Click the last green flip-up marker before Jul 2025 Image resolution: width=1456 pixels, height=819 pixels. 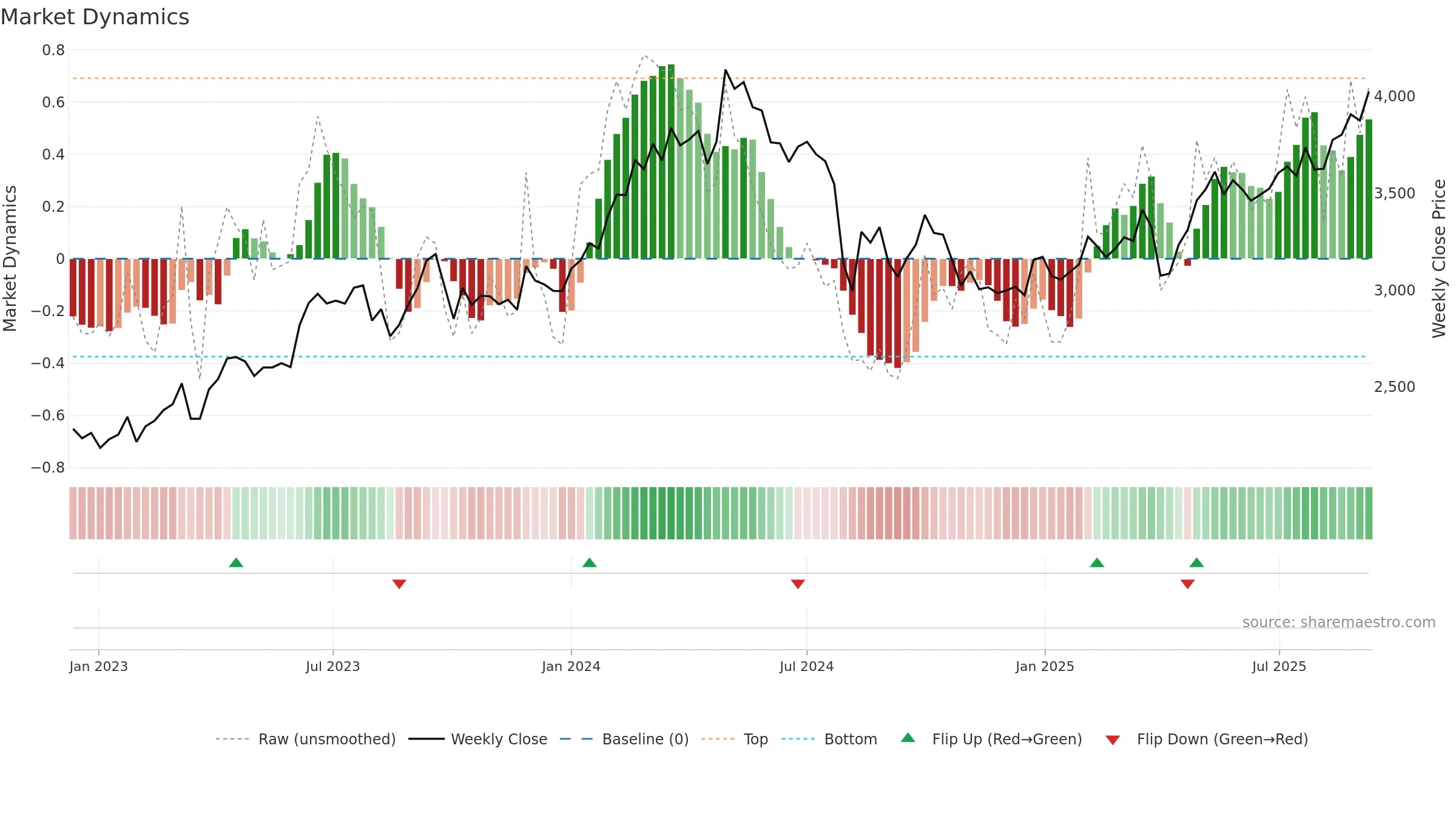click(1196, 562)
